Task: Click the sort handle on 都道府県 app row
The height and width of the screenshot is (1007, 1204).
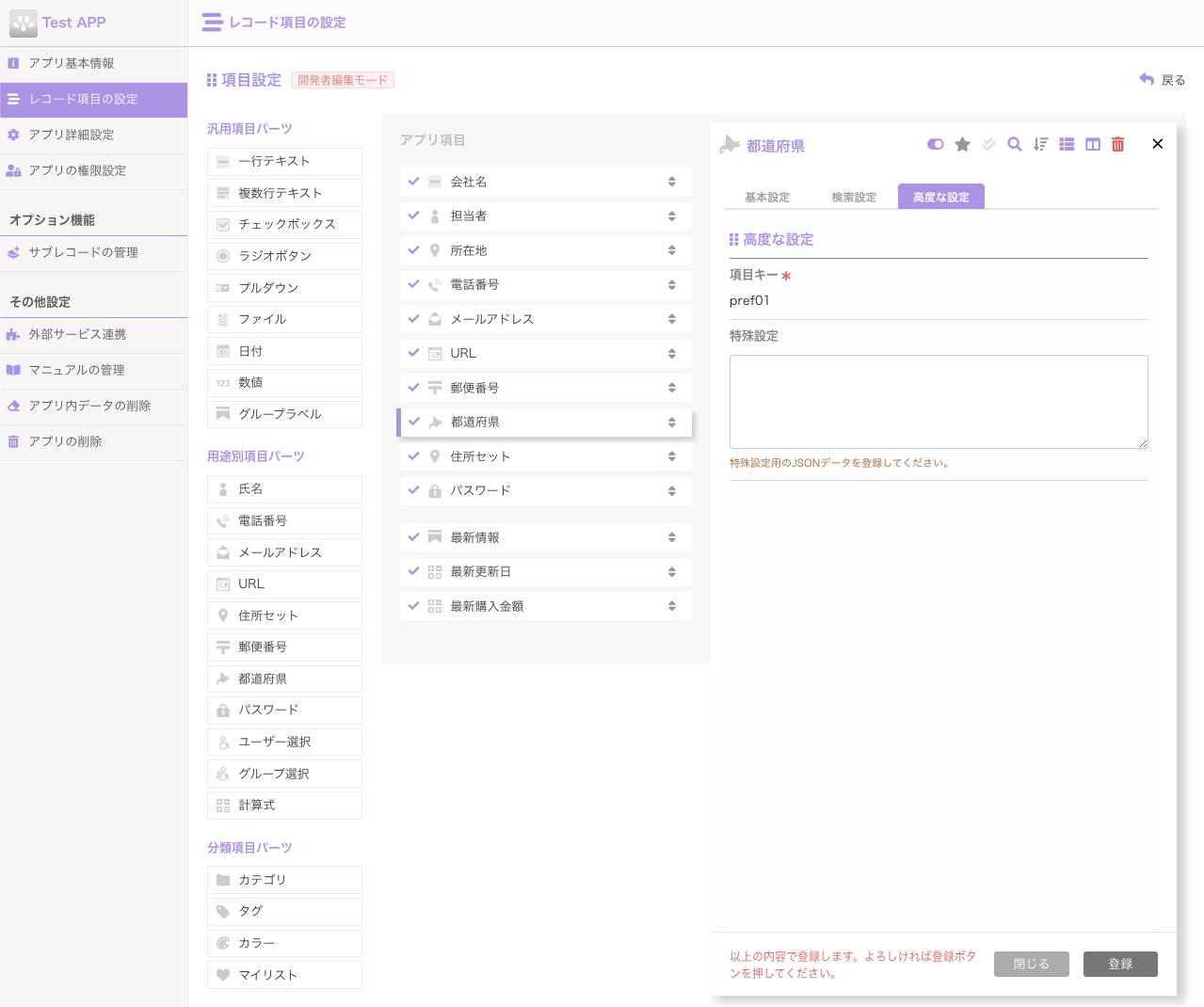Action: click(672, 422)
